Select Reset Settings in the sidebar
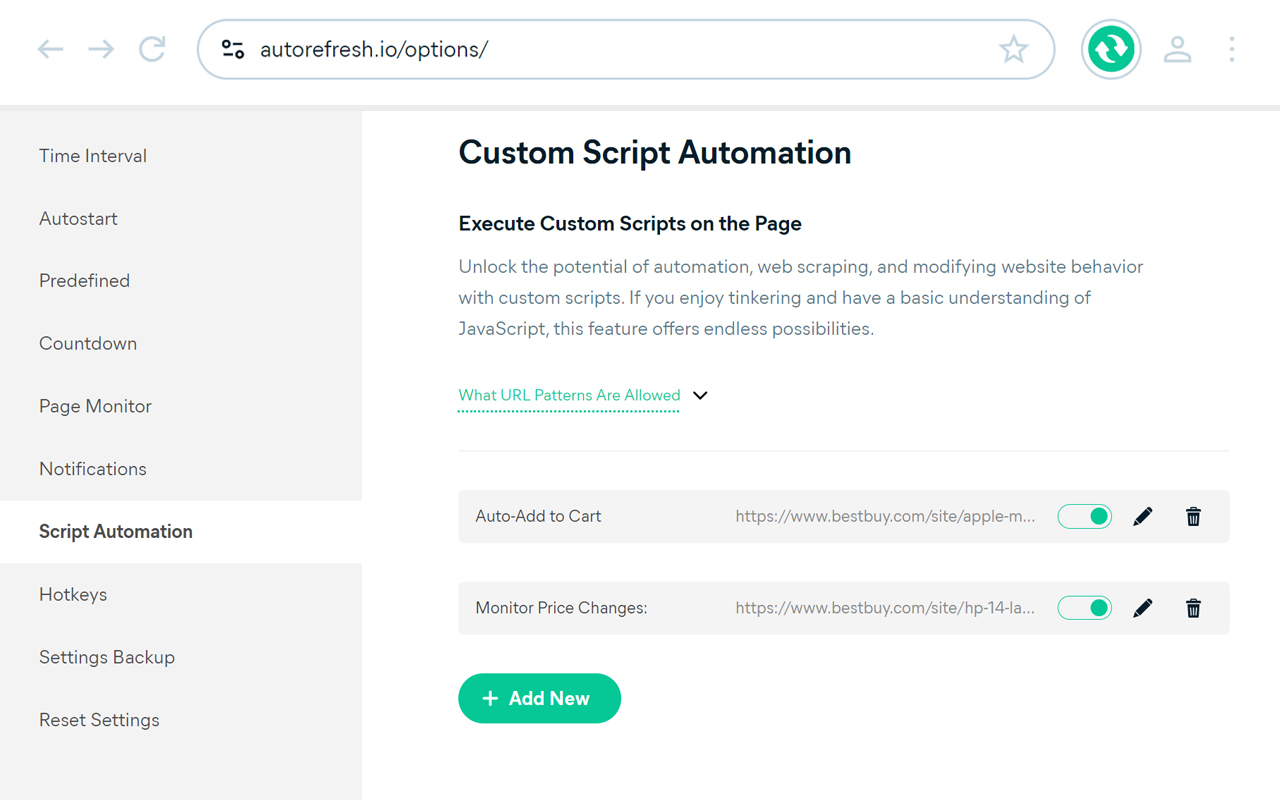 click(99, 720)
